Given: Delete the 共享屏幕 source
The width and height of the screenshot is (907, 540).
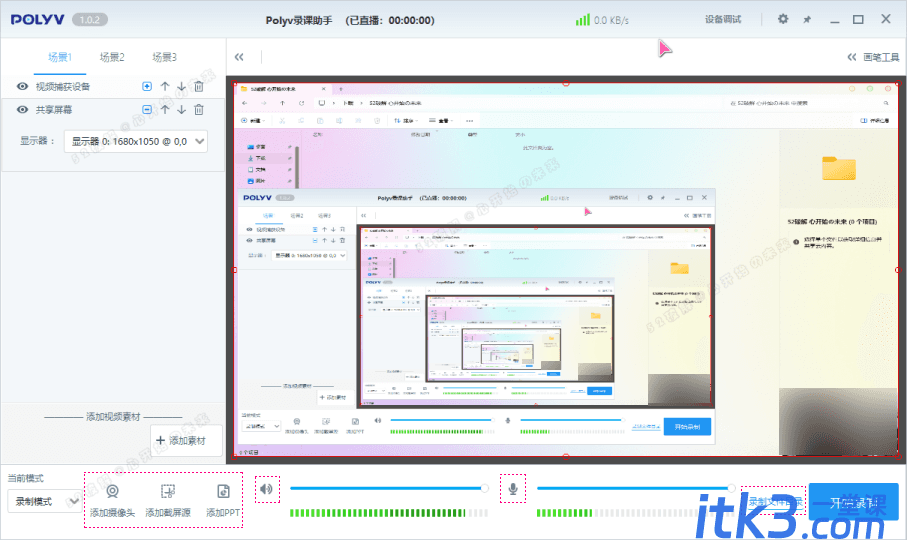Looking at the screenshot, I should pyautogui.click(x=198, y=109).
